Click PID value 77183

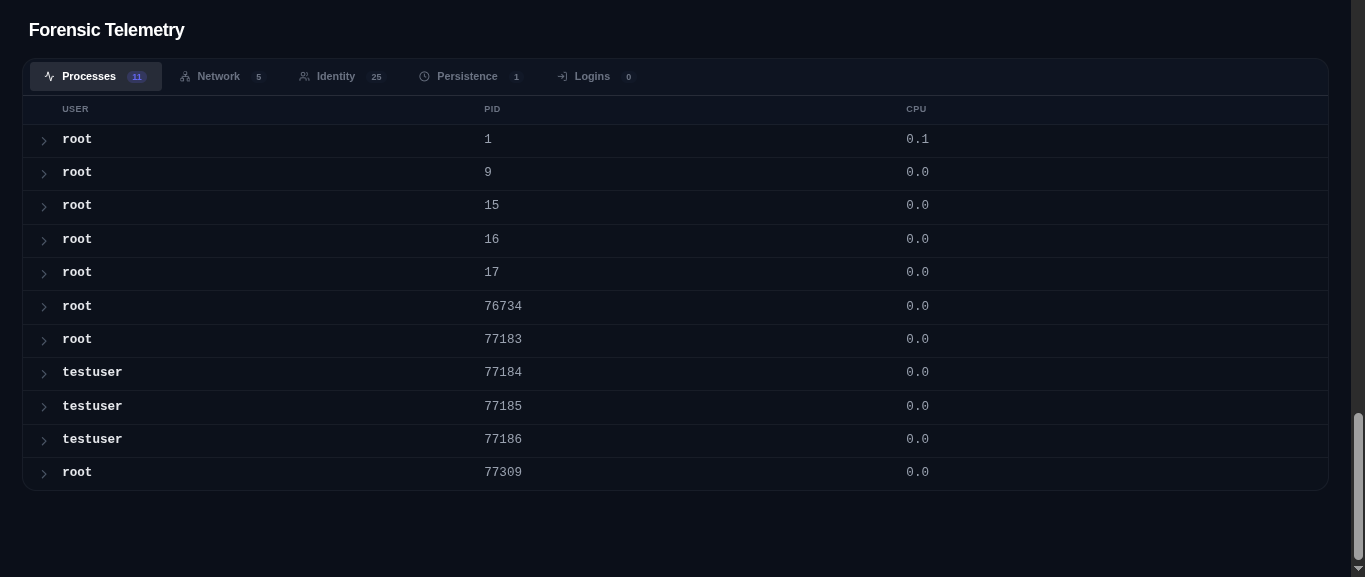[503, 339]
